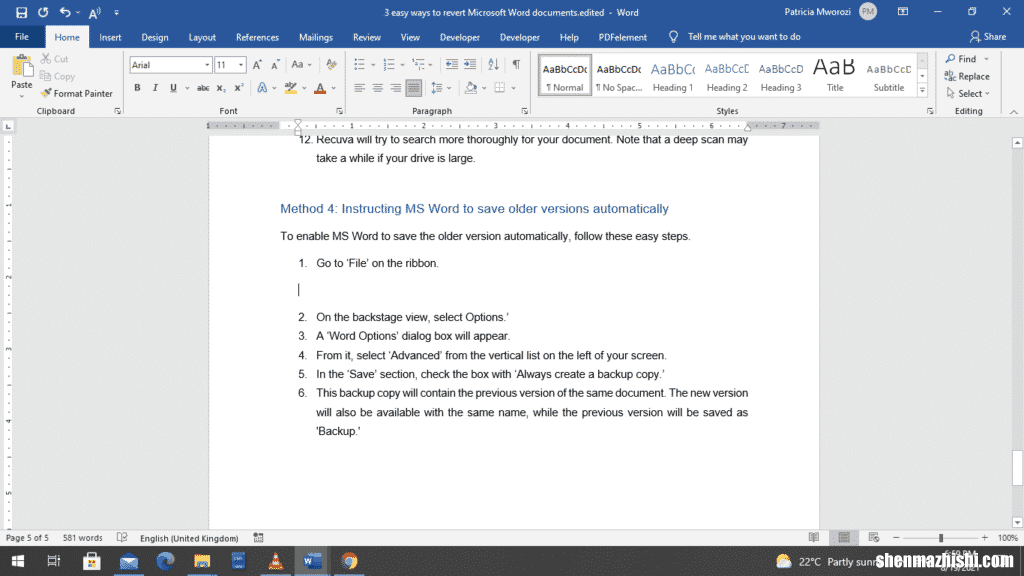Center the paragraph text

click(x=377, y=88)
